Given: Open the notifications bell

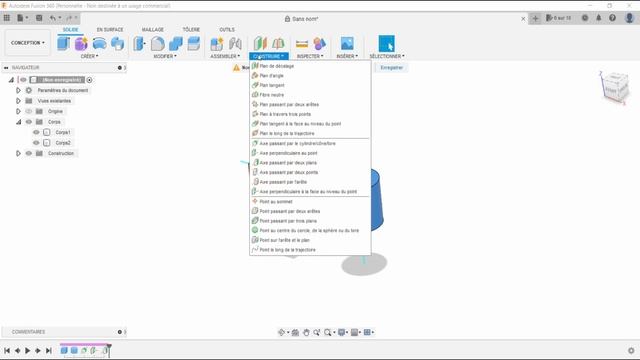Looking at the screenshot, I should 599,18.
